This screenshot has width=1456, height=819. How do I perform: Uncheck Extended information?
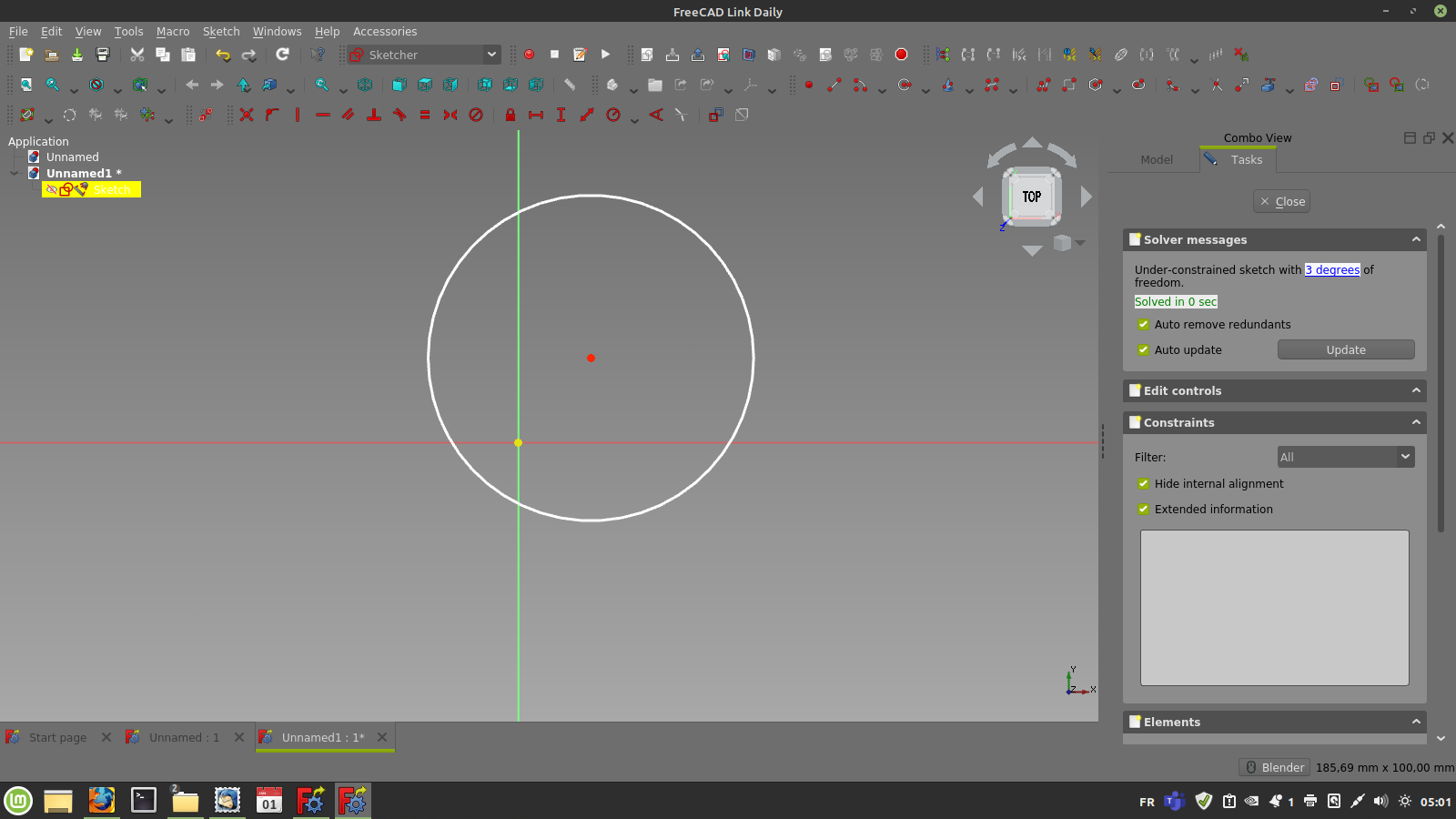click(1144, 509)
